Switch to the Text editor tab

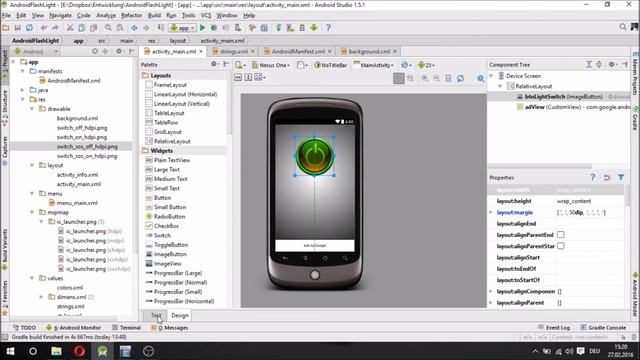point(156,316)
